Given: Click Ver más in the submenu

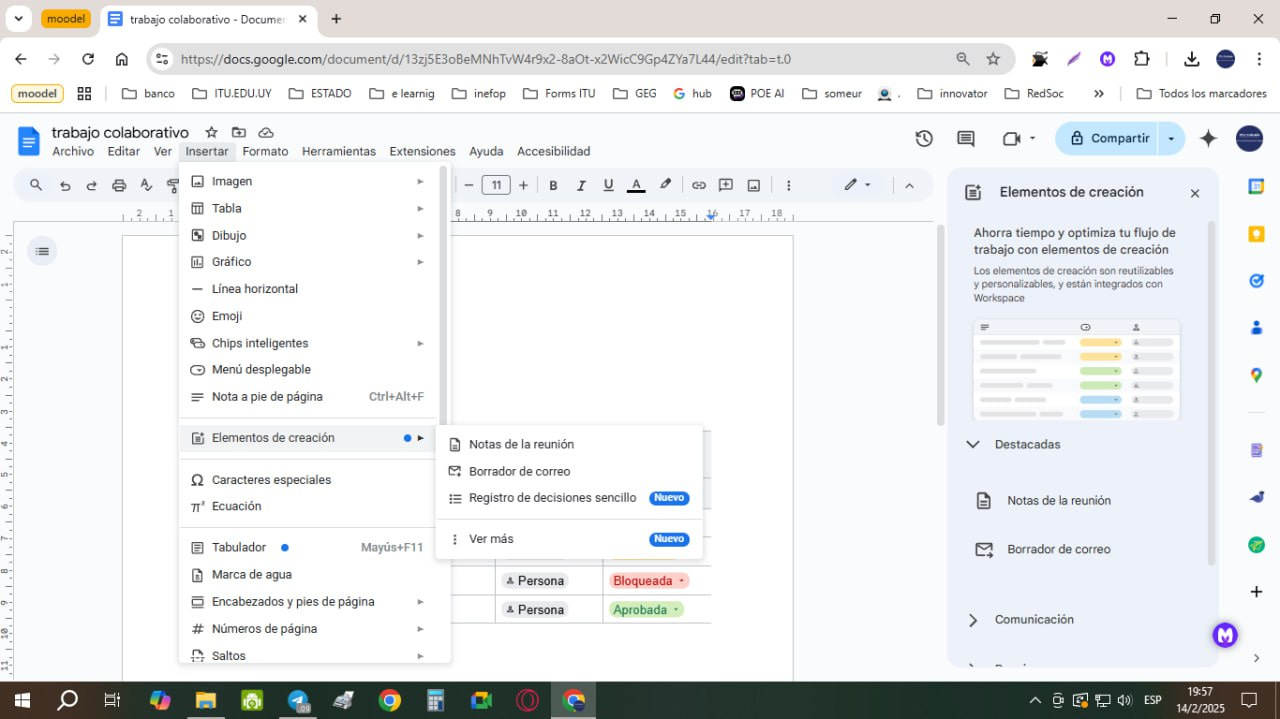Looking at the screenshot, I should pos(569,539).
